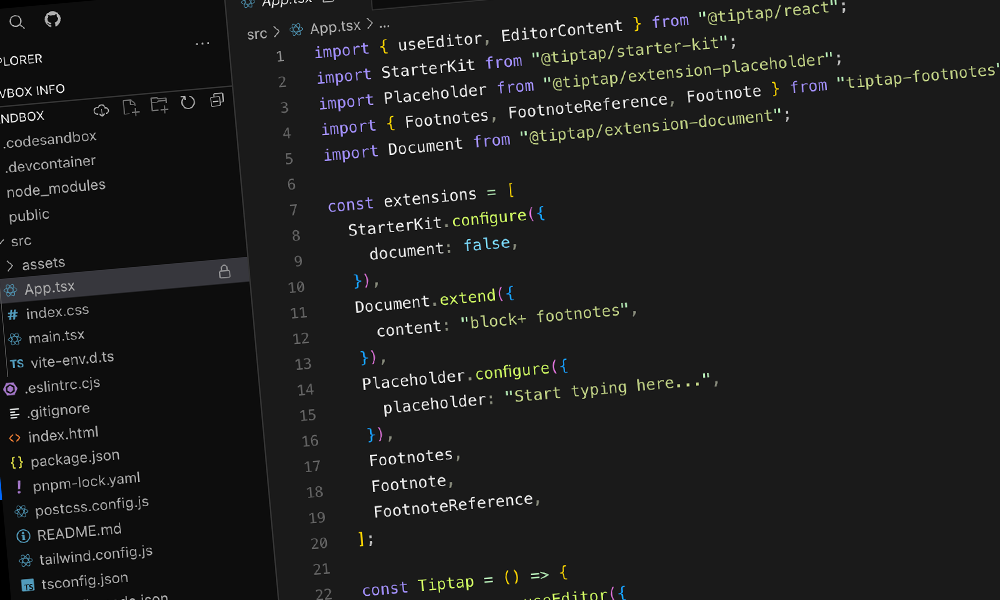Expand the assets folder
Screen dimensions: 1000x600
click(42, 264)
